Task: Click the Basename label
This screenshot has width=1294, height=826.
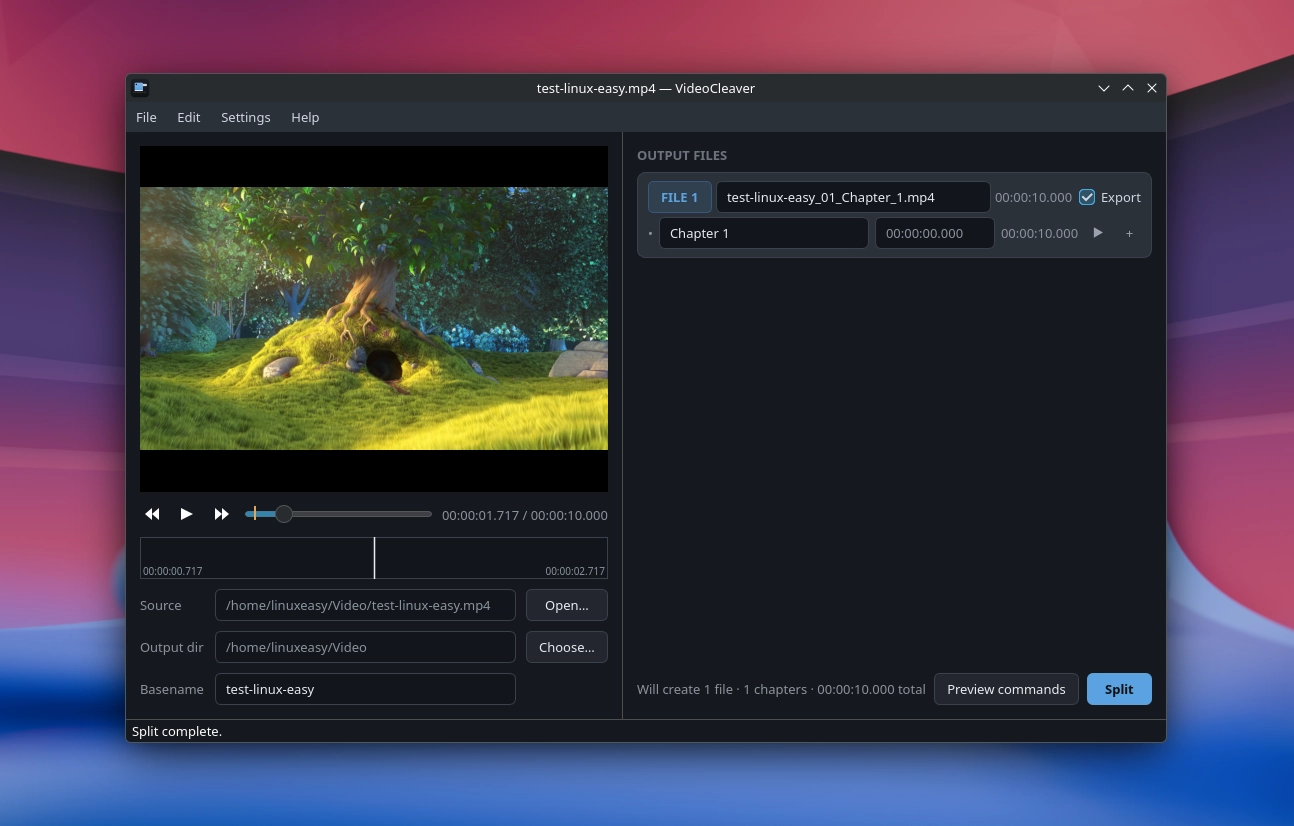Action: click(172, 689)
